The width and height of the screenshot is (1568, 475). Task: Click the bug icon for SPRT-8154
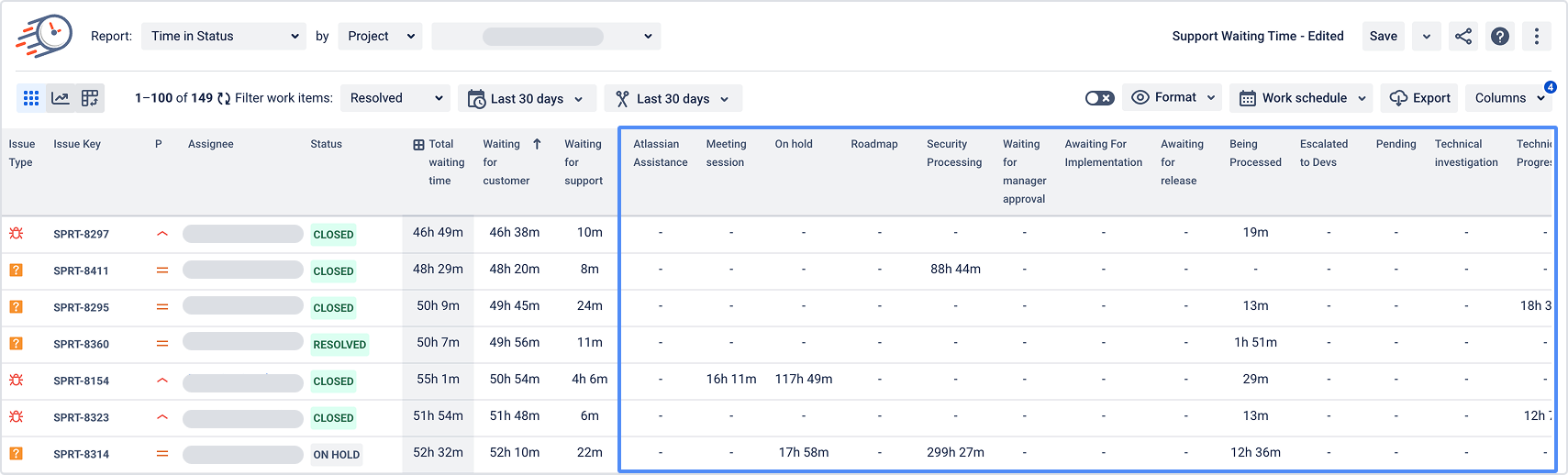(x=17, y=381)
